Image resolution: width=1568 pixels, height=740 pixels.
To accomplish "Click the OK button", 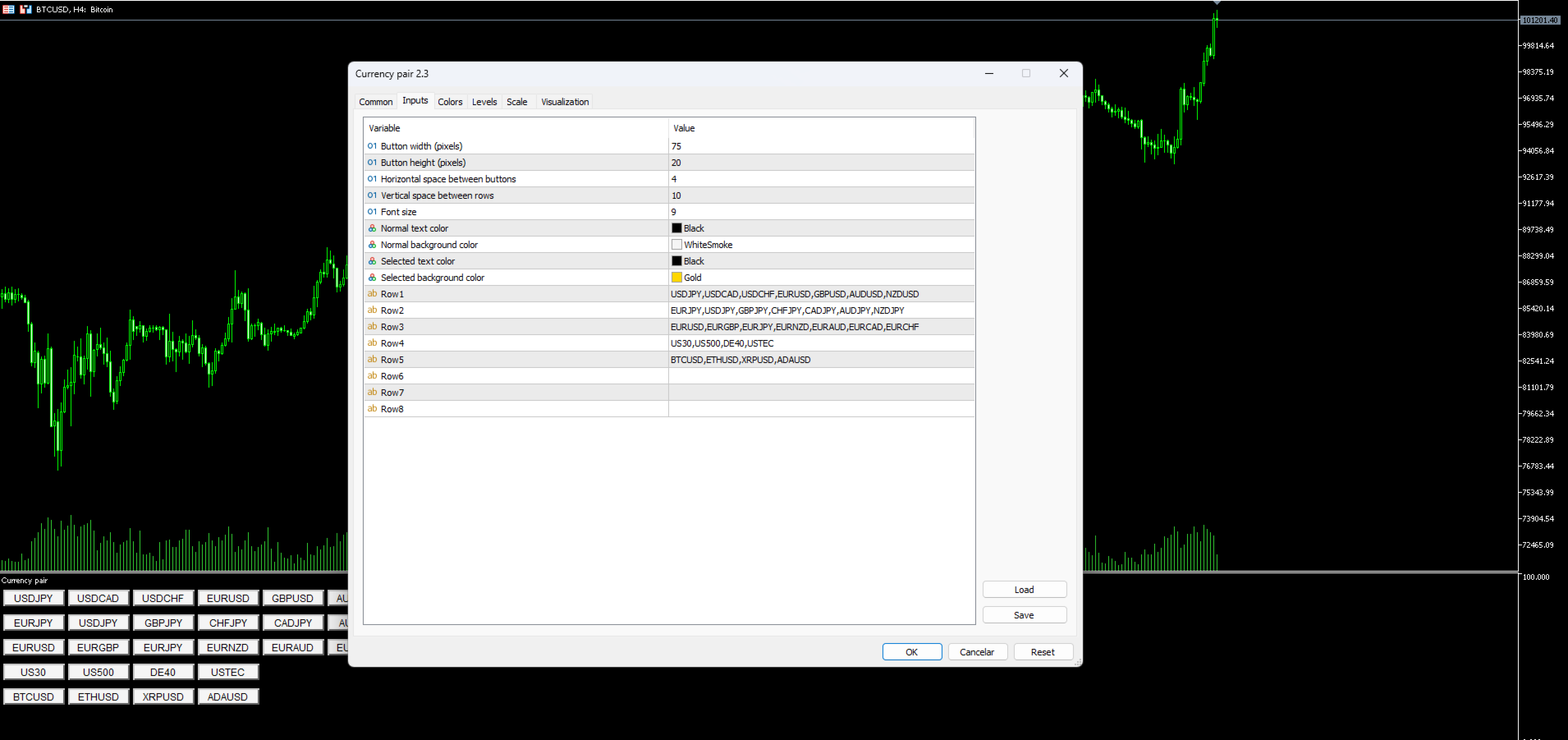I will (912, 652).
